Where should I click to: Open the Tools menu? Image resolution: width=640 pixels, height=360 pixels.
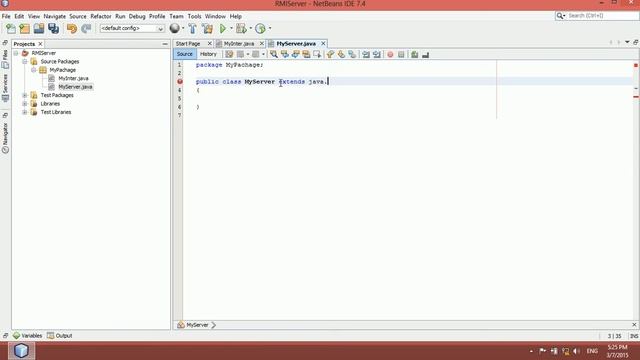tap(194, 16)
